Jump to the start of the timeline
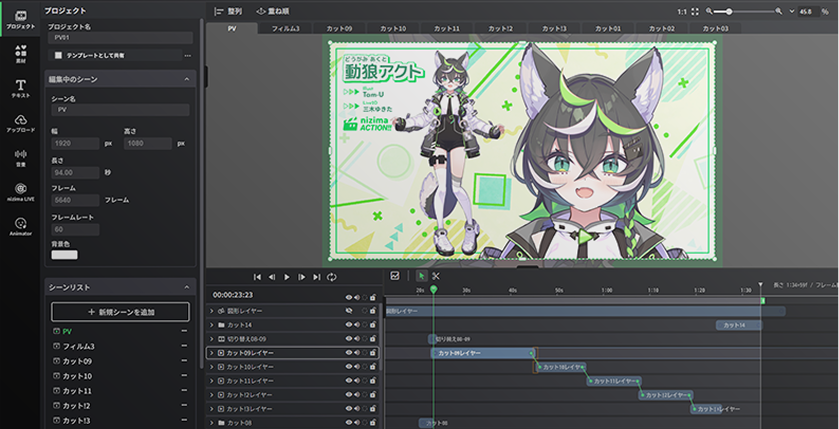This screenshot has width=839, height=429. [x=257, y=277]
